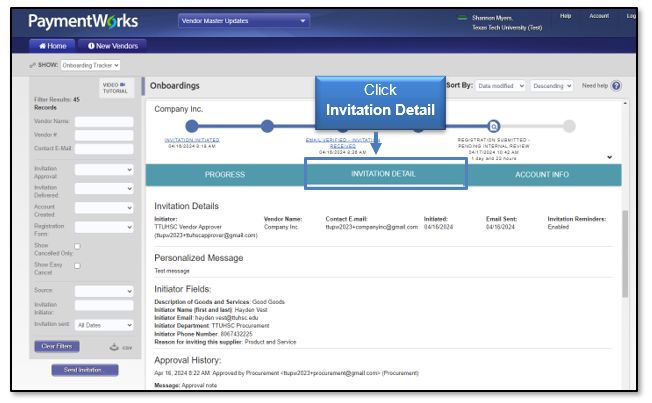Click the Company Inc. onboarding title
Viewport: 652px width, 403px height.
pyautogui.click(x=178, y=109)
